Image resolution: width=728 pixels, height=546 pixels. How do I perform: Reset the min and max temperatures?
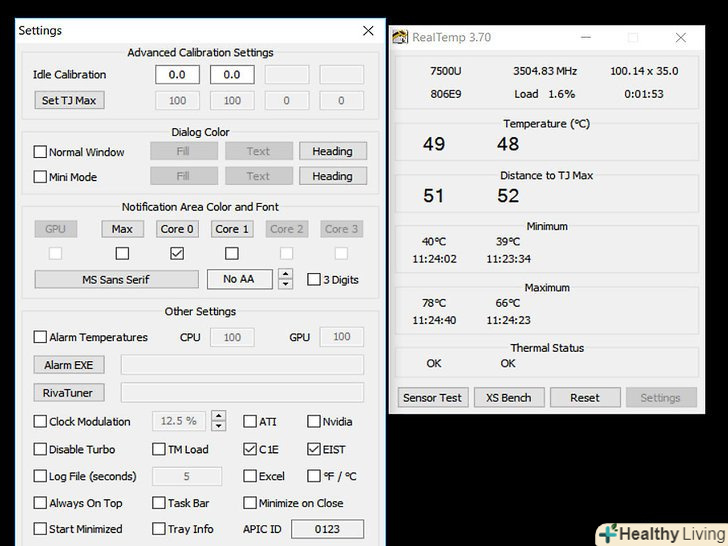click(x=585, y=398)
